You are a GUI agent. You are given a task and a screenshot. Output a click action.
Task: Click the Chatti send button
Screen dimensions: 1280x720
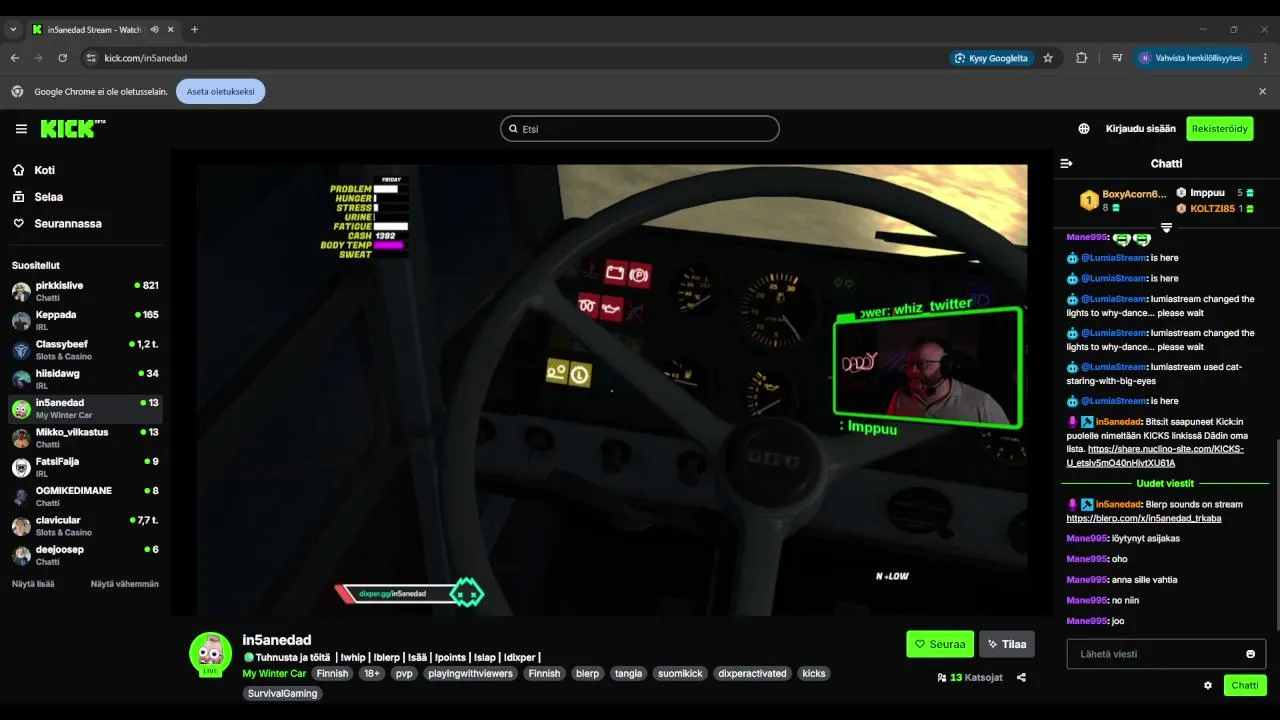point(1245,685)
